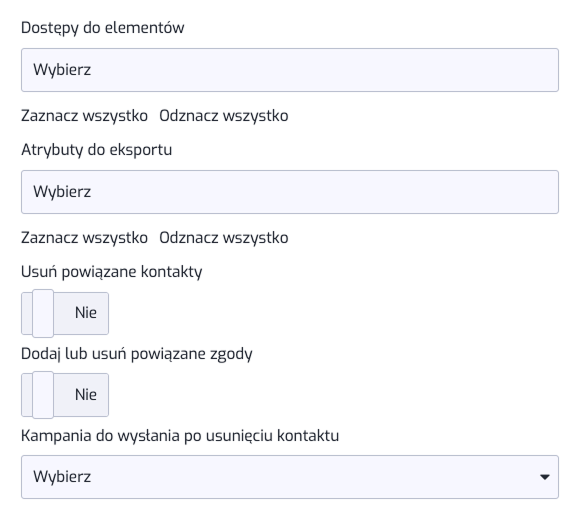The height and width of the screenshot is (506, 582).
Task: Click Odznacz wszystko under Atrybuty do eksportu
Action: (224, 238)
